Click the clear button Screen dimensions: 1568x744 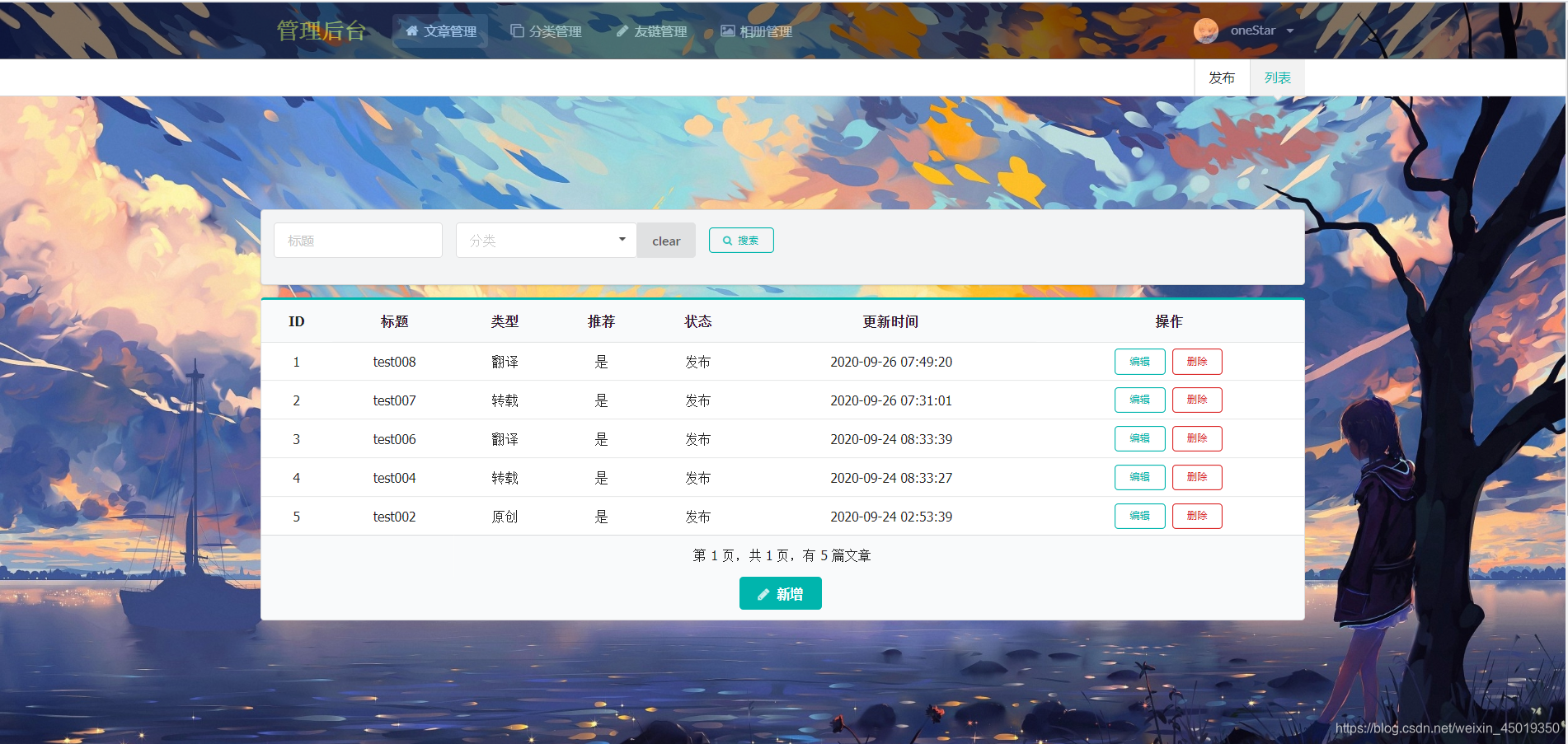point(666,241)
